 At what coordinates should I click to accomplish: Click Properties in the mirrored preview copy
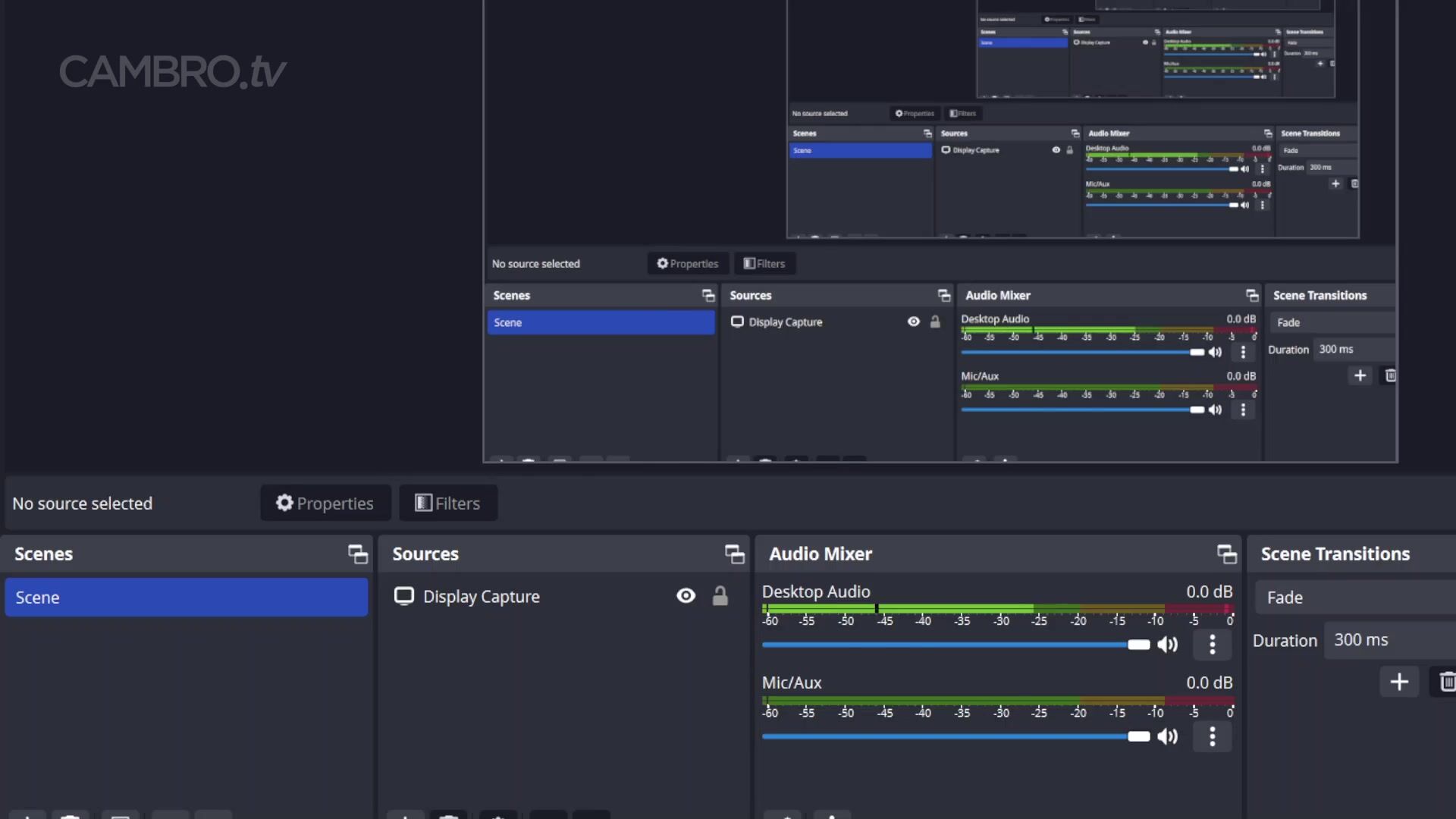688,263
